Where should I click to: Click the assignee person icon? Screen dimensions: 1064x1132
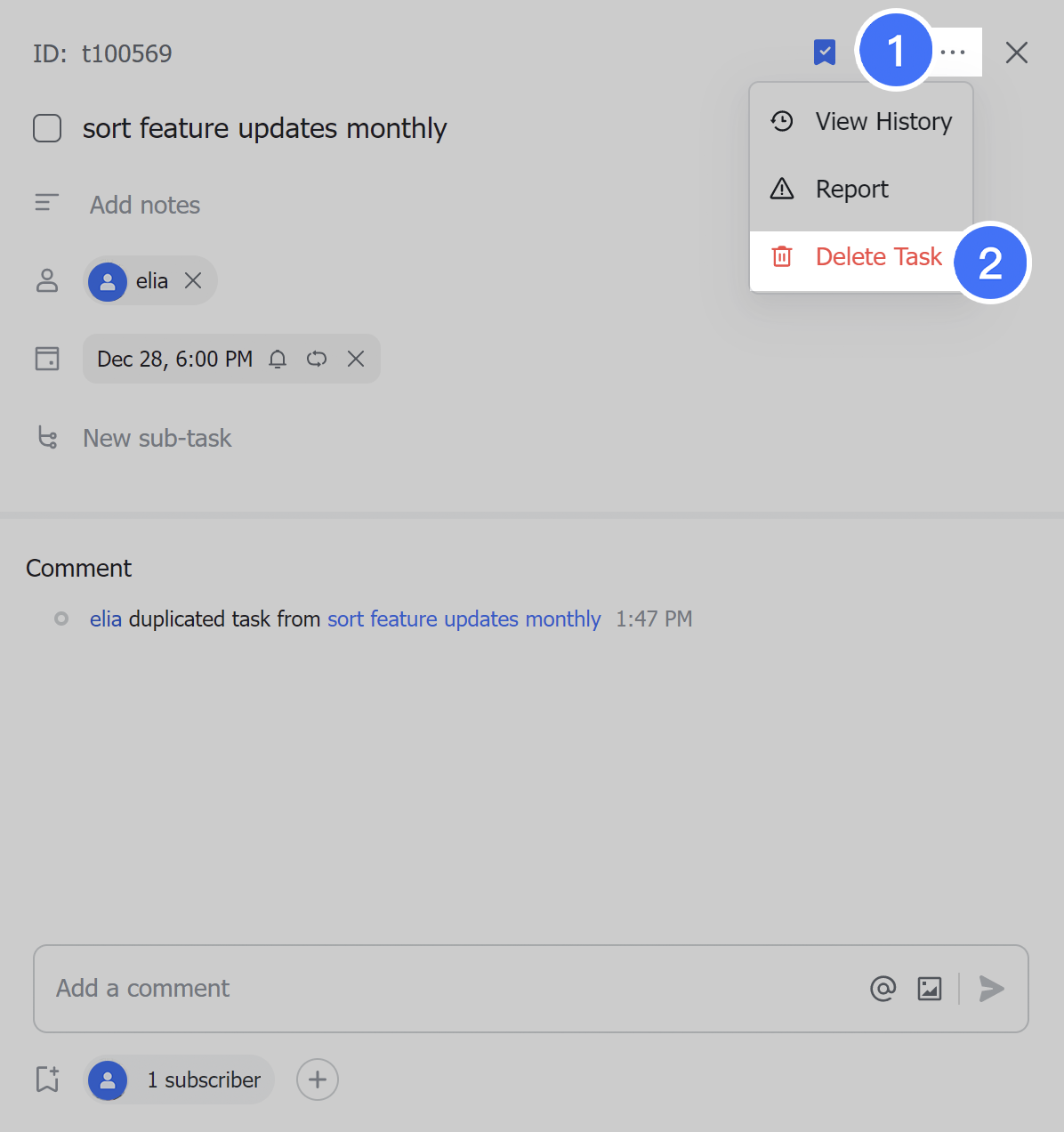pyautogui.click(x=46, y=280)
